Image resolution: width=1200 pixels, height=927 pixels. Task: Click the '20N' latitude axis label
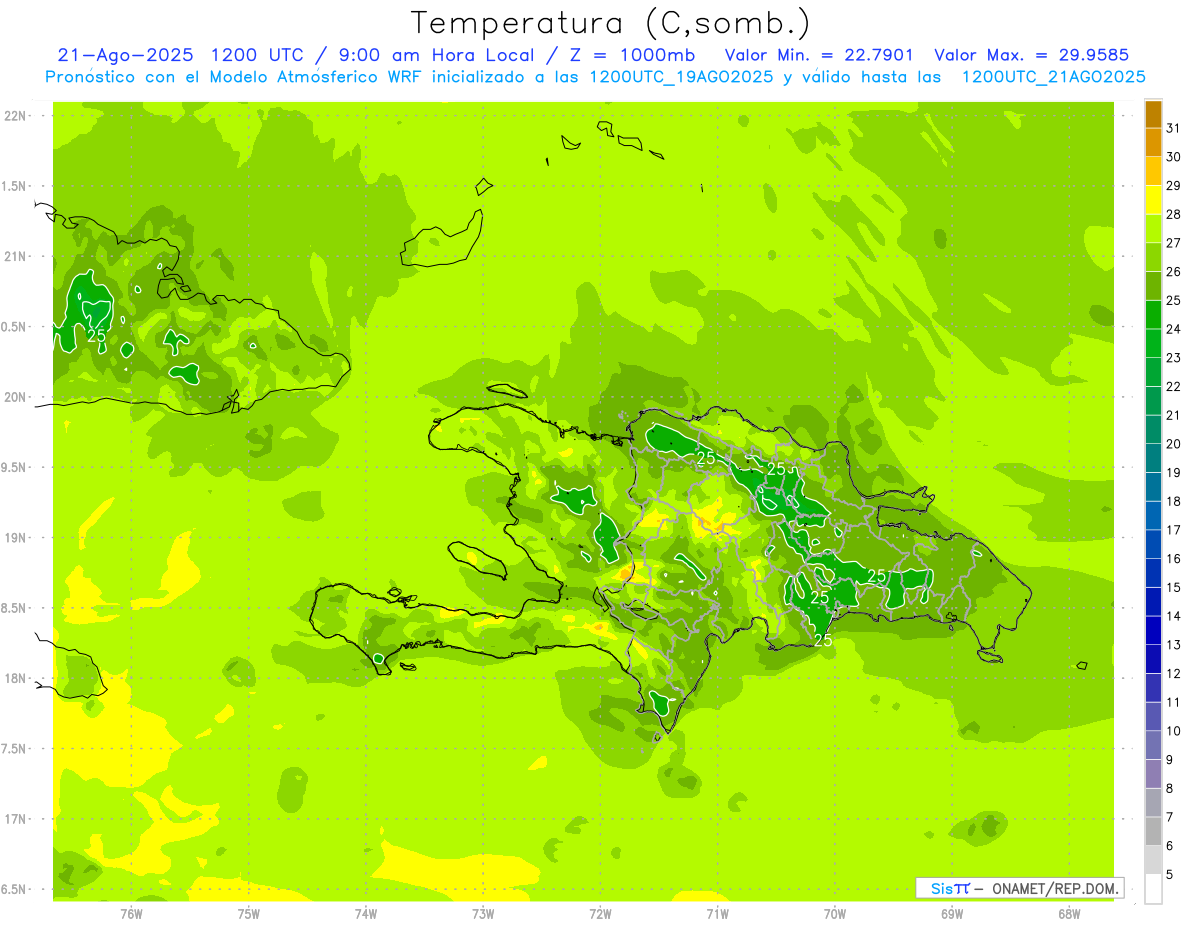tap(15, 397)
